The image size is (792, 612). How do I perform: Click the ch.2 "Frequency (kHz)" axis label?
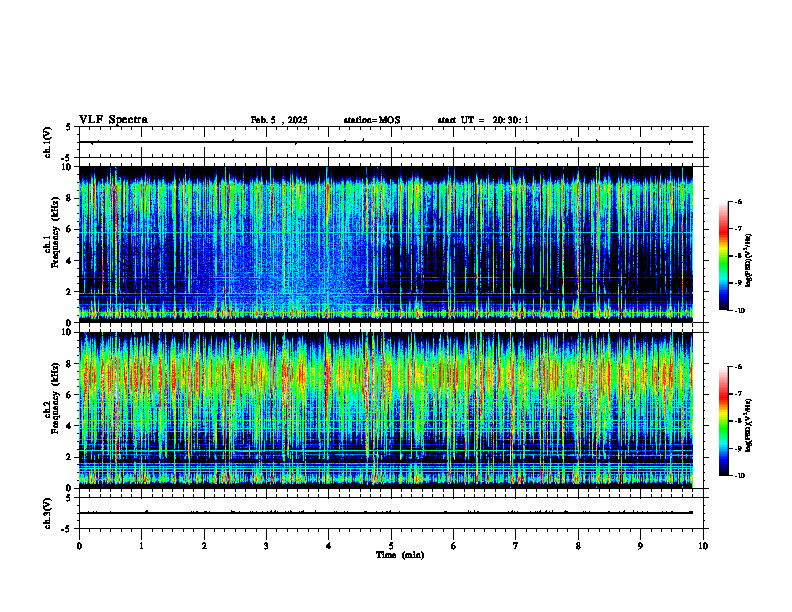click(x=56, y=398)
